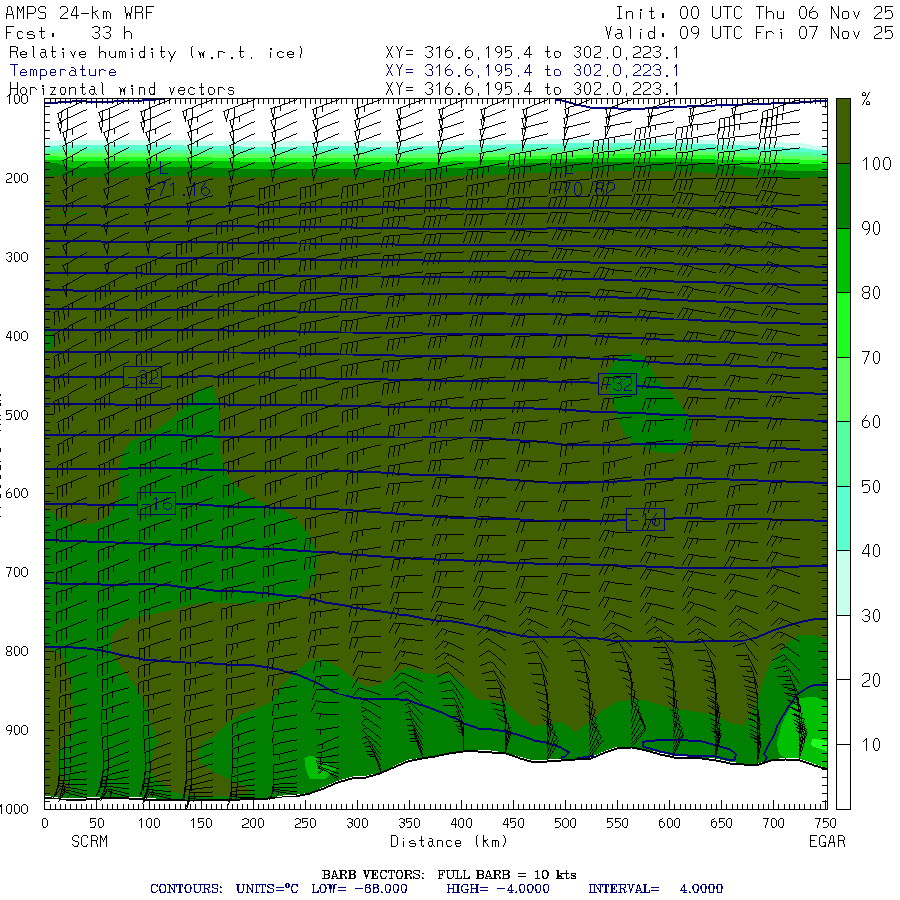900x900 pixels.
Task: Click the "%" unit label above colorbar
Action: point(866,99)
